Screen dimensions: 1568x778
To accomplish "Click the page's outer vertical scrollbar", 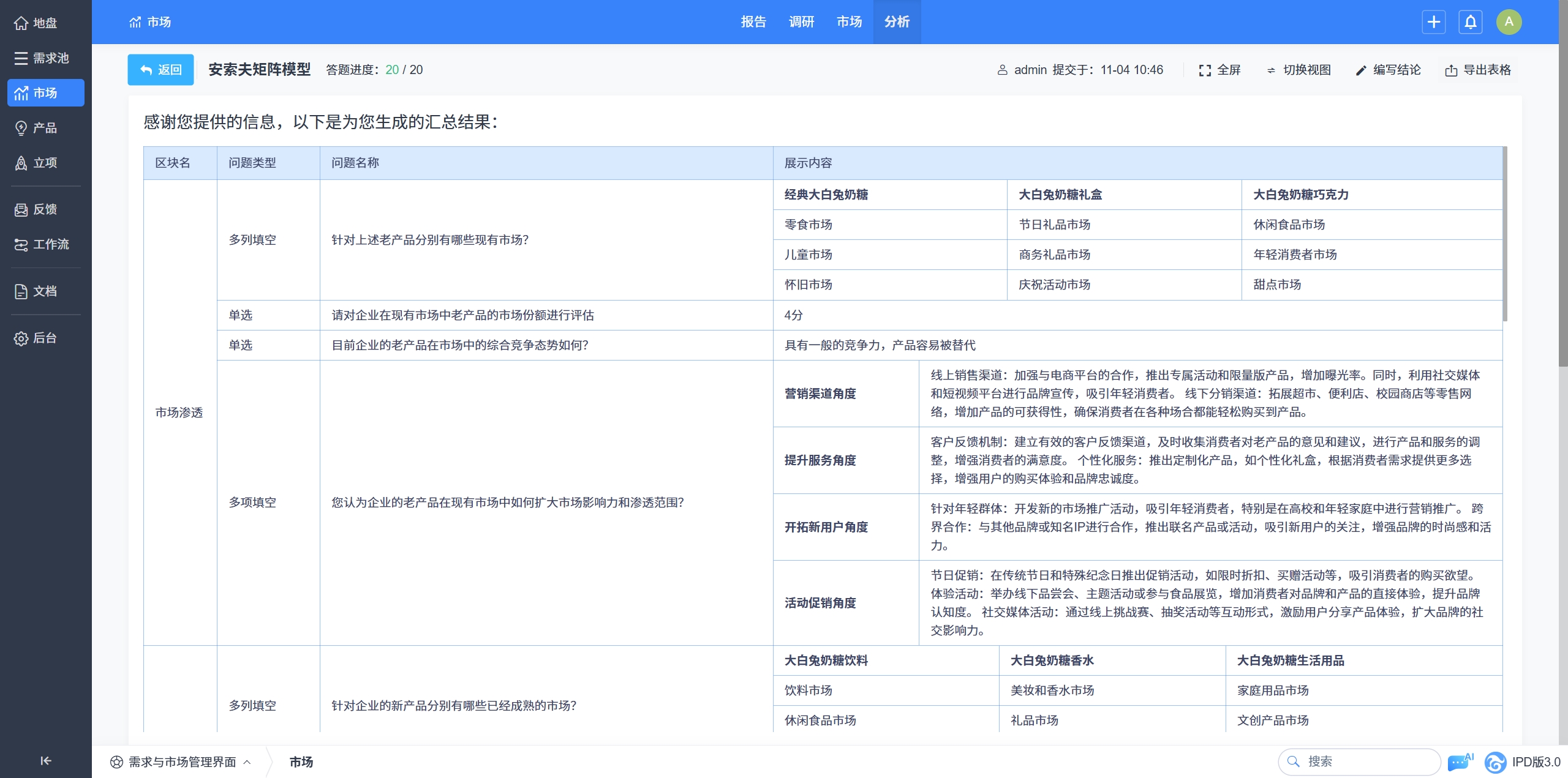I will coord(1563,184).
